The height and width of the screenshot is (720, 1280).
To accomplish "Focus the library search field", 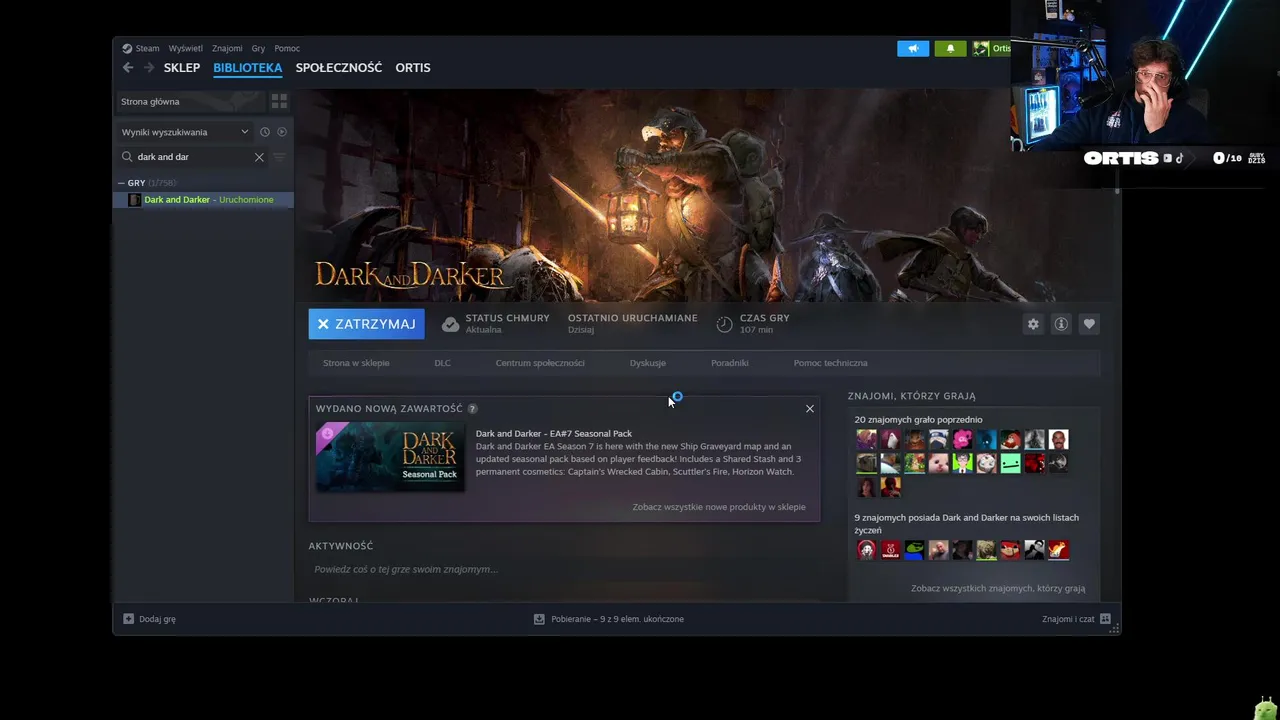I will pos(192,157).
